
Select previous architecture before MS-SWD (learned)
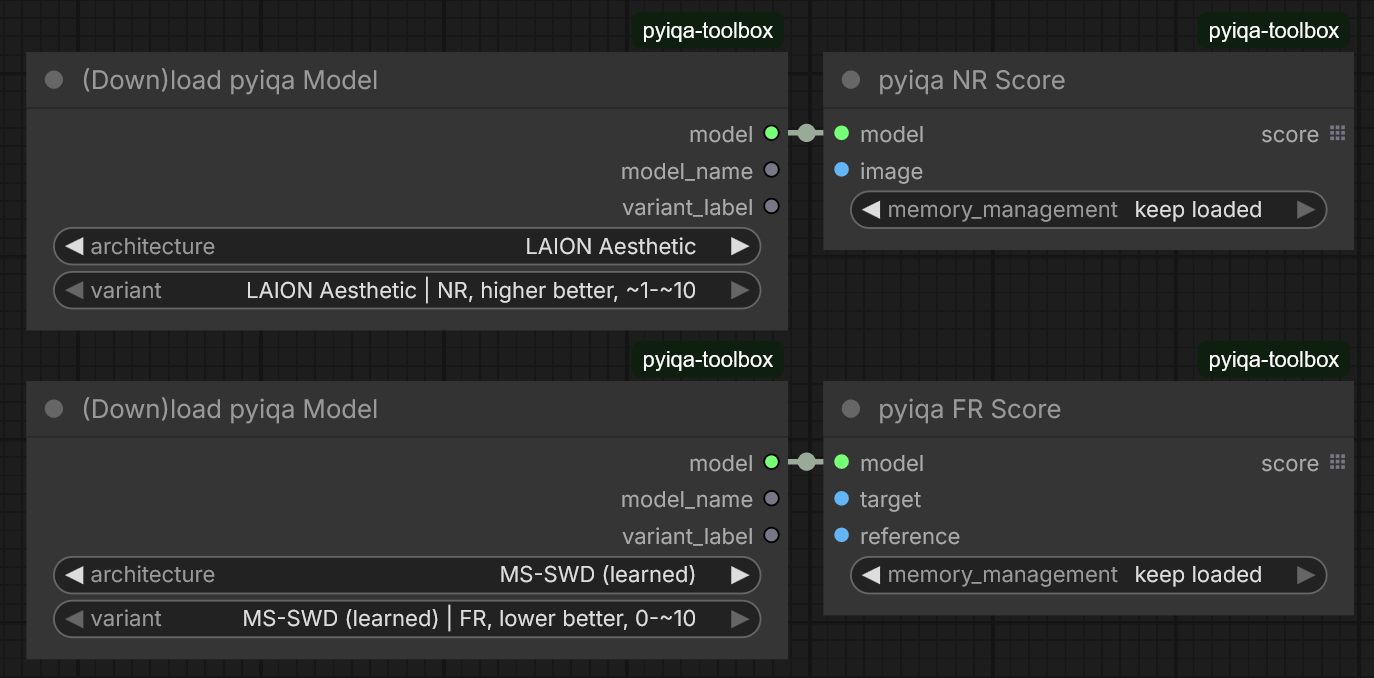point(74,574)
